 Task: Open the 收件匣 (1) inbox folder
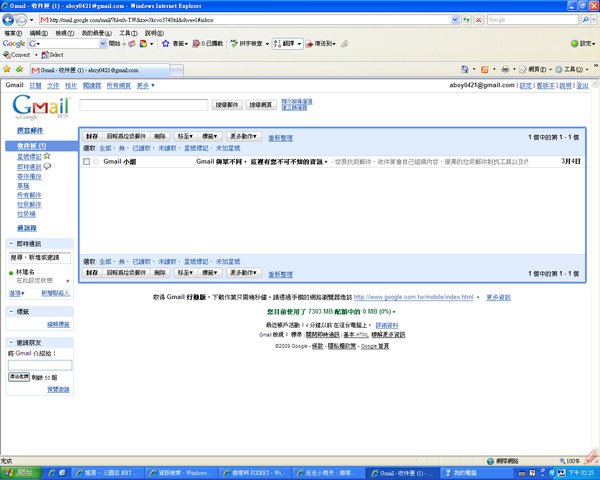[x=31, y=146]
